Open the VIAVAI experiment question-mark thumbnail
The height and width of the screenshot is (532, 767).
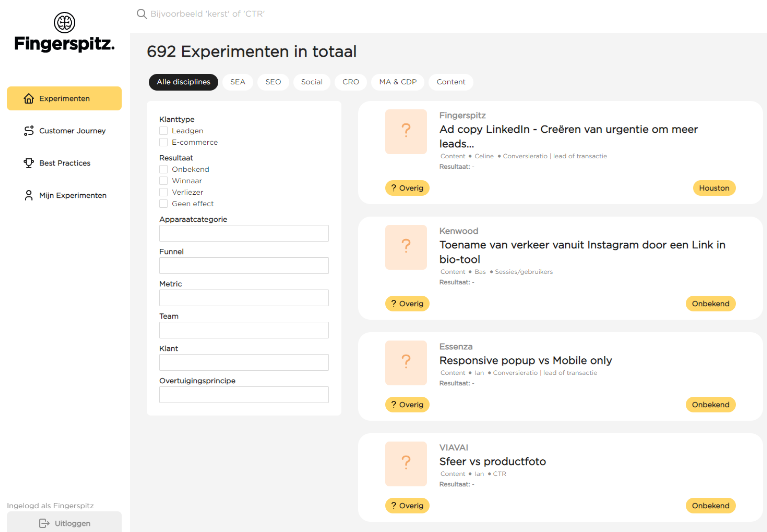pyautogui.click(x=406, y=464)
